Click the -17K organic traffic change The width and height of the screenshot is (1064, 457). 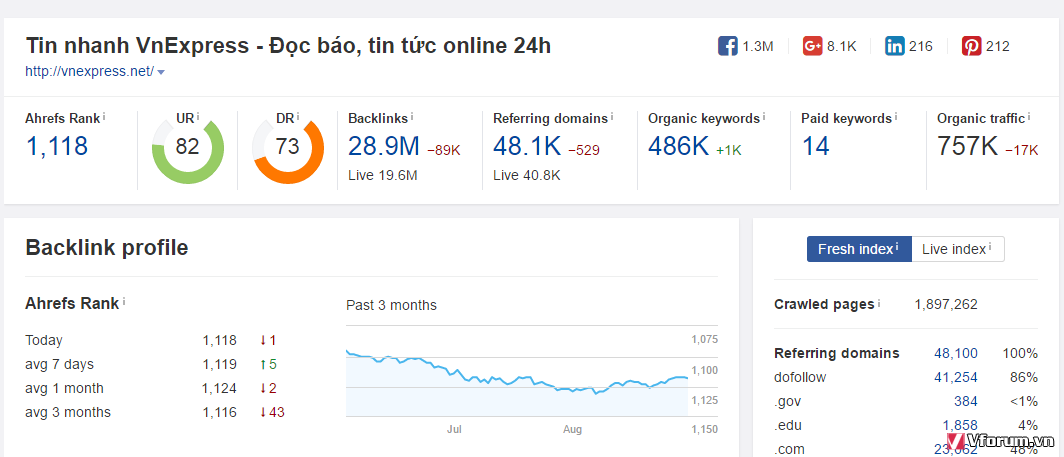pos(1022,150)
